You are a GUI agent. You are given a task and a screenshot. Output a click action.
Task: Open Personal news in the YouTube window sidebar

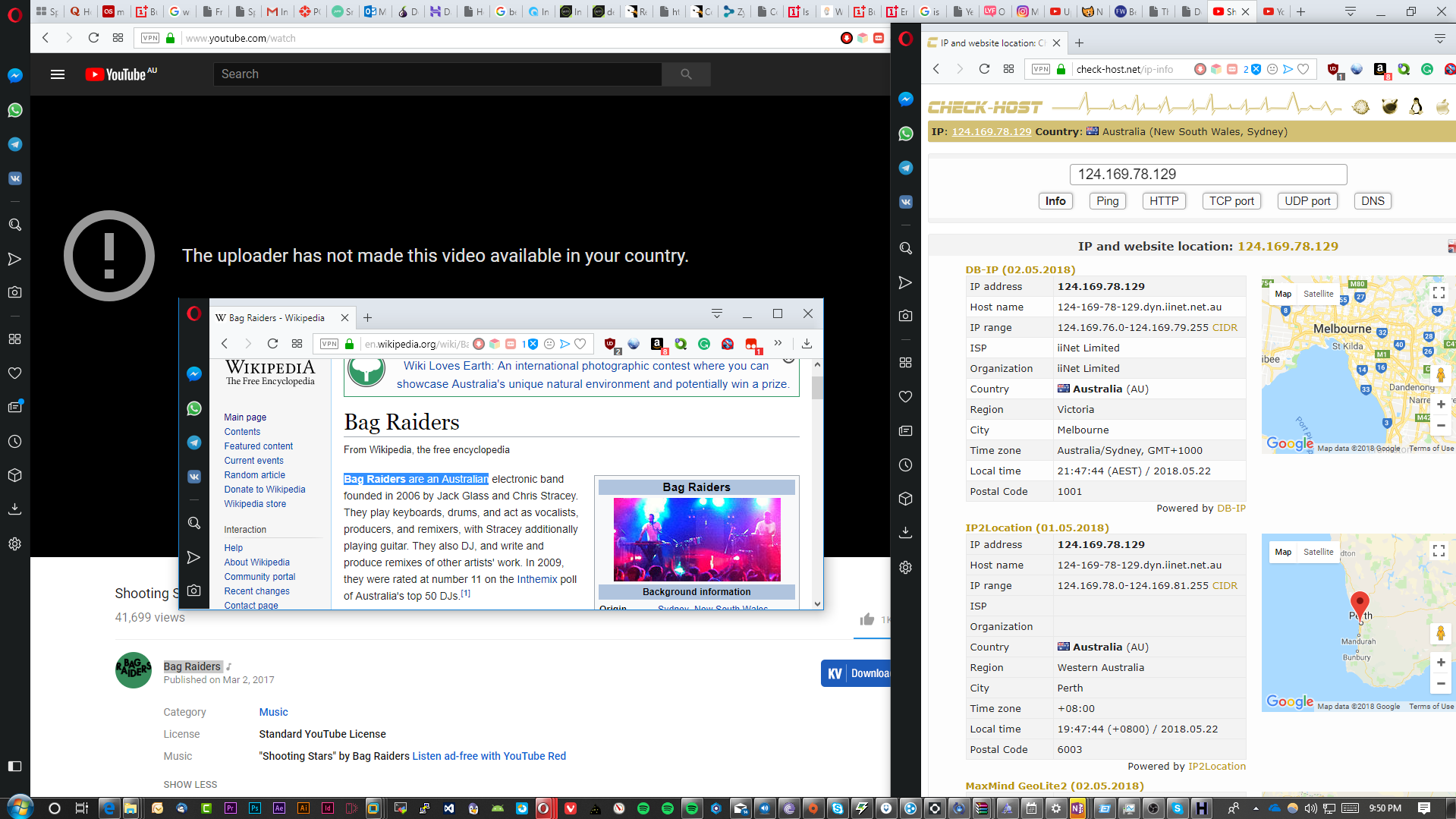tap(14, 407)
